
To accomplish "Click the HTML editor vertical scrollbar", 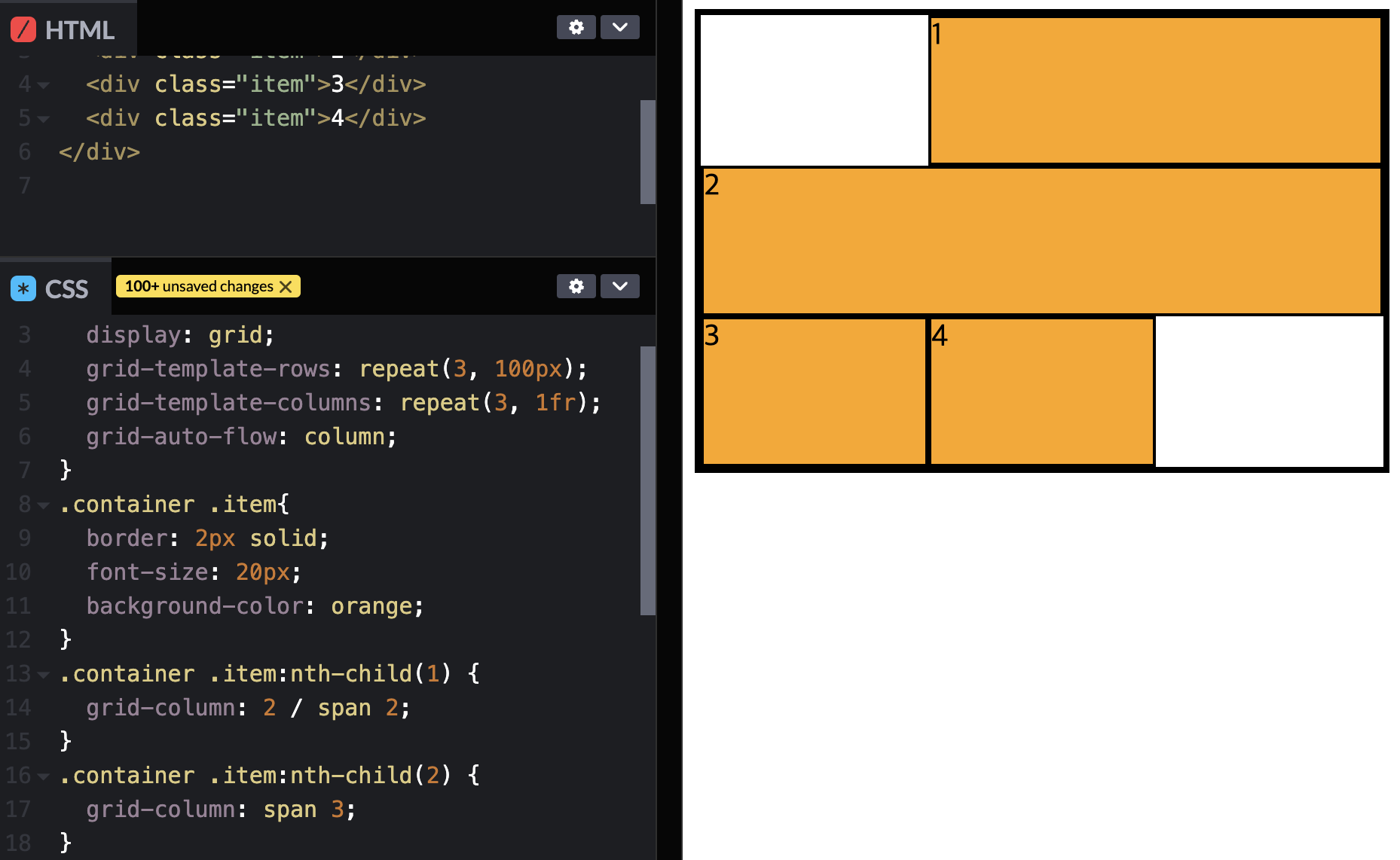I will click(x=648, y=152).
